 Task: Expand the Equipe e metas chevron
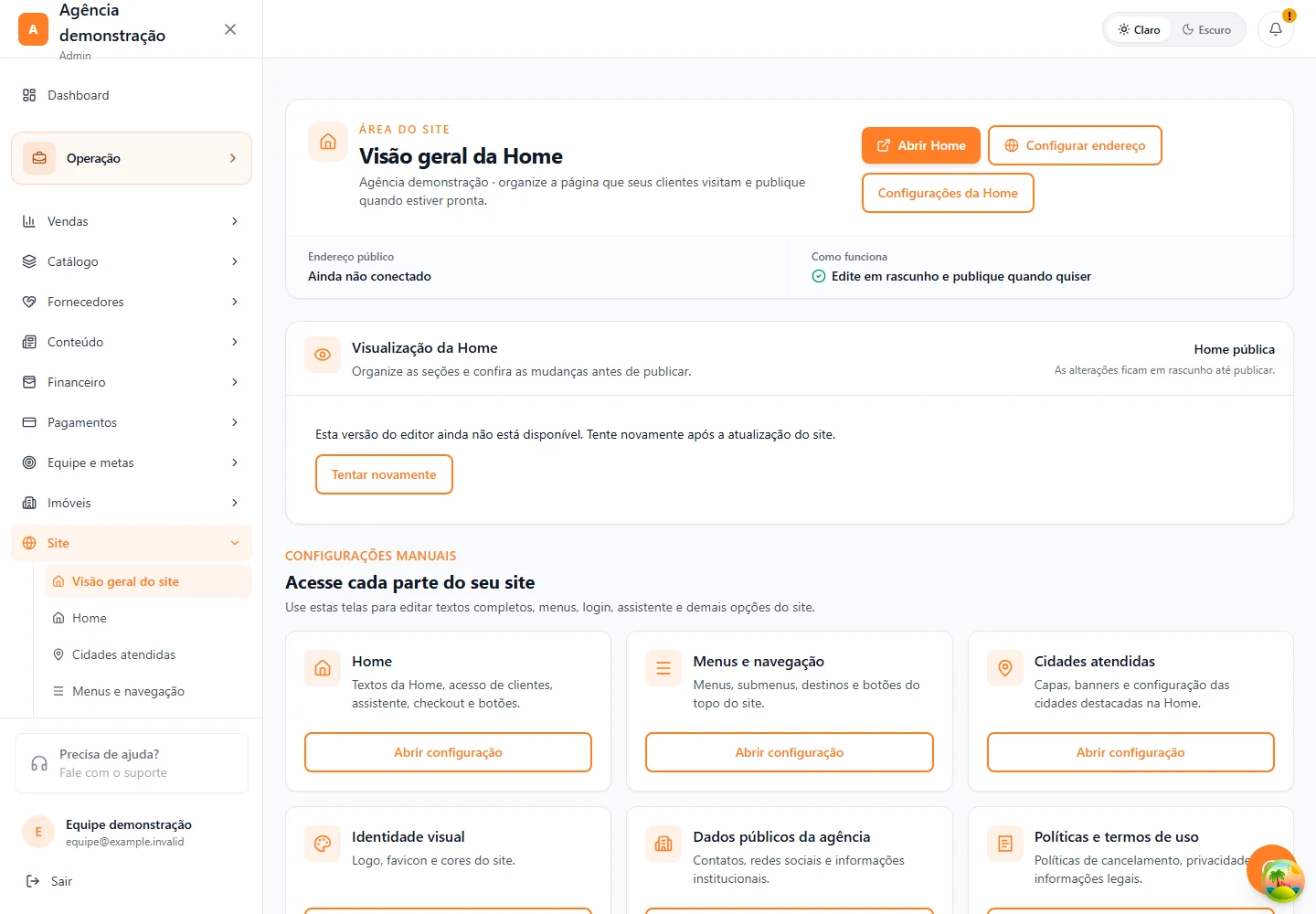235,462
